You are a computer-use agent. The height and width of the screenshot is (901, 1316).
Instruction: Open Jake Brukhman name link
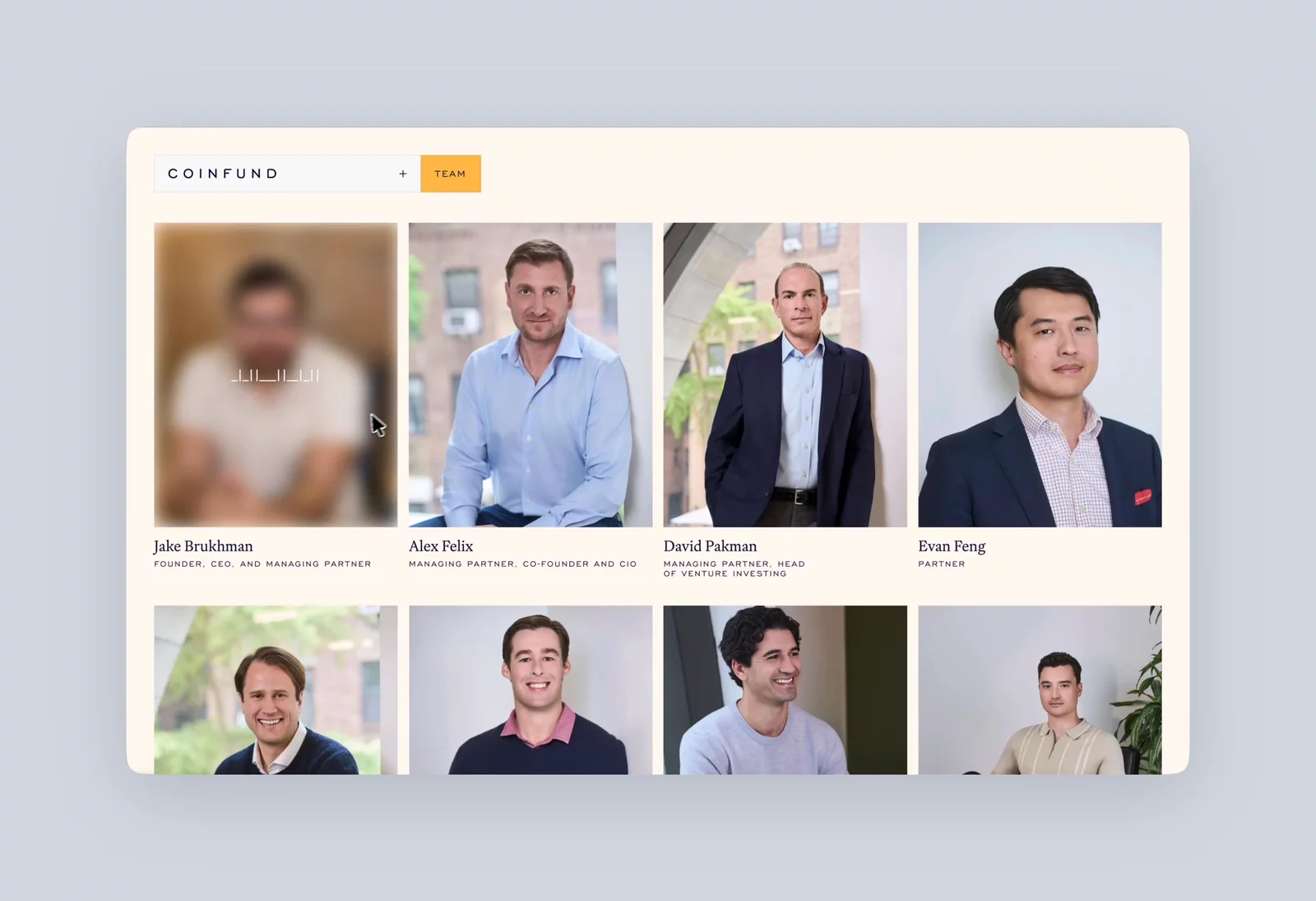click(x=203, y=546)
